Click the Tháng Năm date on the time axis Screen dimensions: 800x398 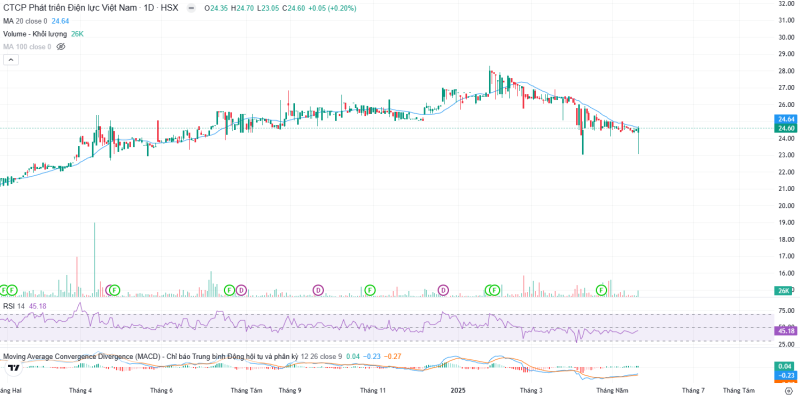coord(613,390)
